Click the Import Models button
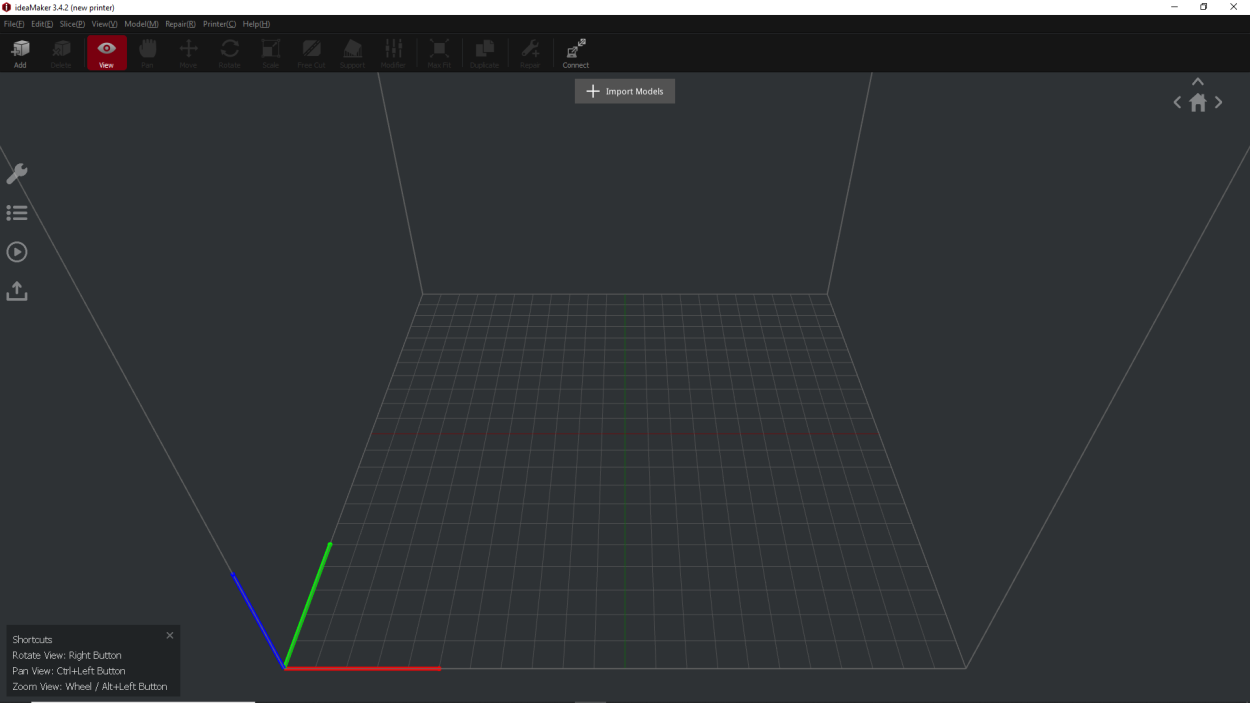The height and width of the screenshot is (703, 1250). coord(625,91)
